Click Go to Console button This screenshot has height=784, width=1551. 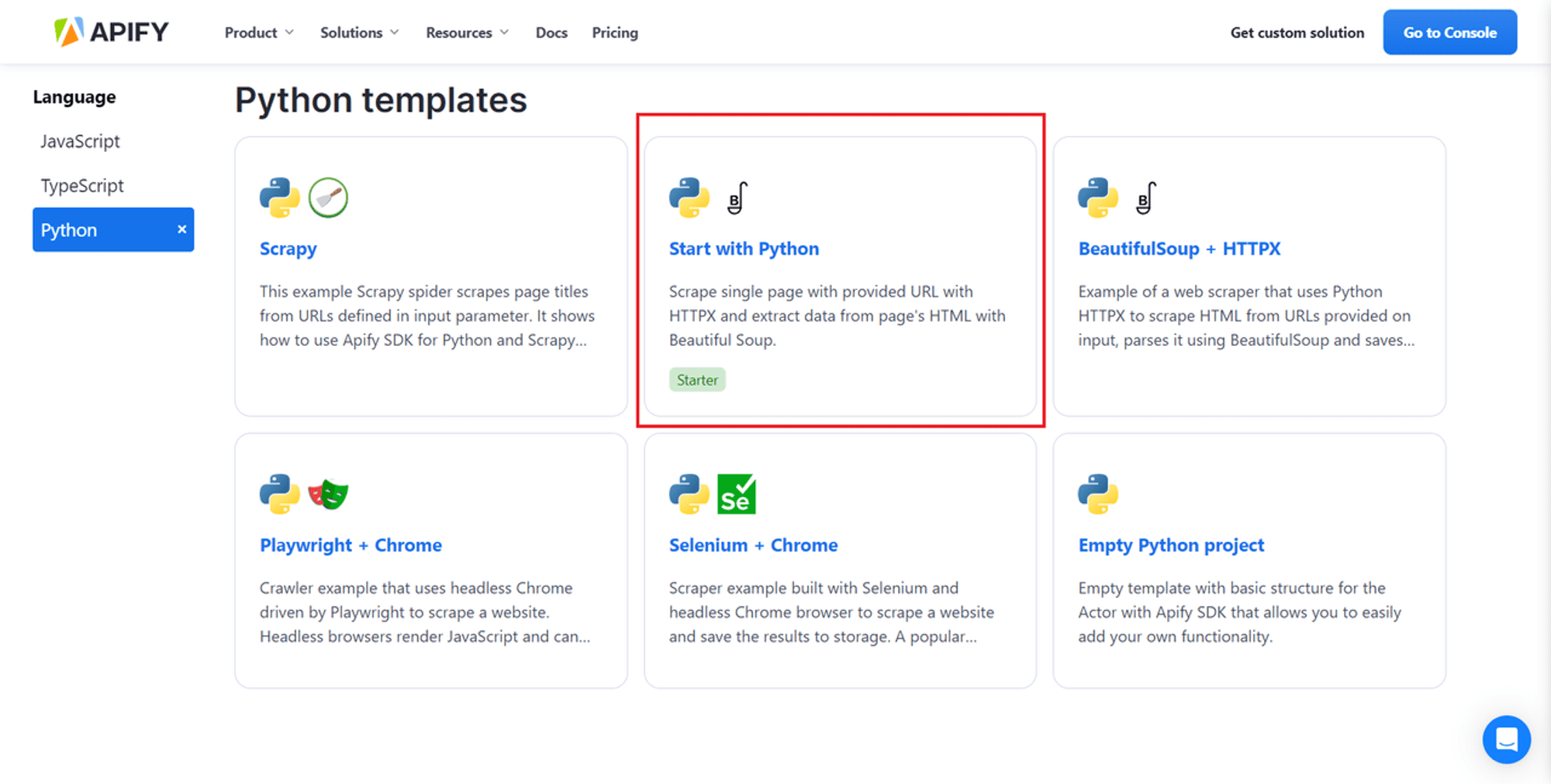(x=1449, y=33)
